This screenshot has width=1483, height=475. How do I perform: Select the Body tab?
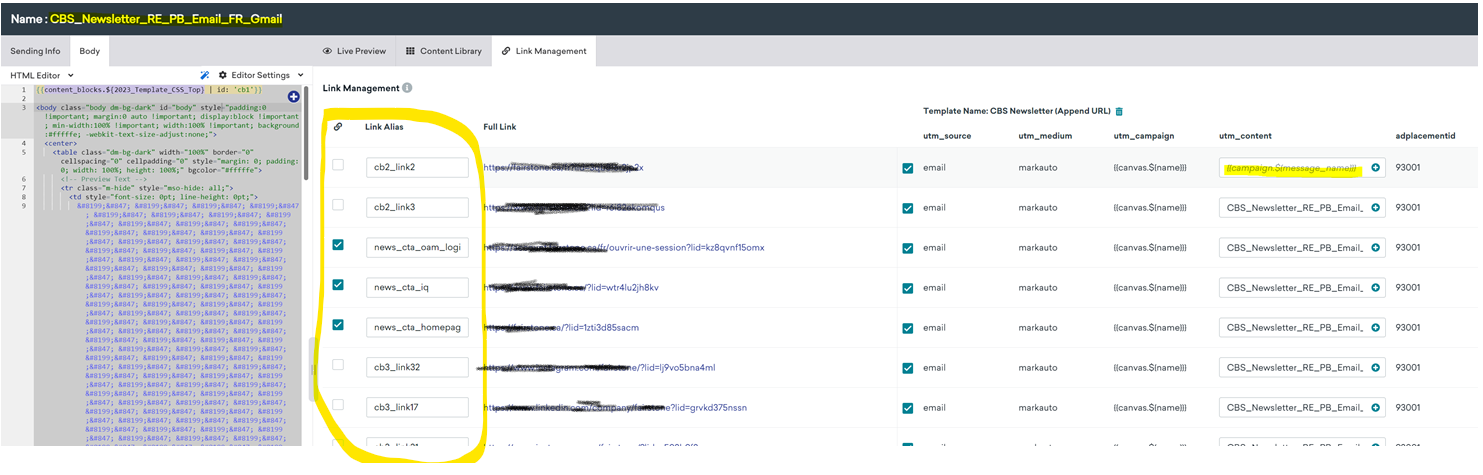tap(90, 51)
